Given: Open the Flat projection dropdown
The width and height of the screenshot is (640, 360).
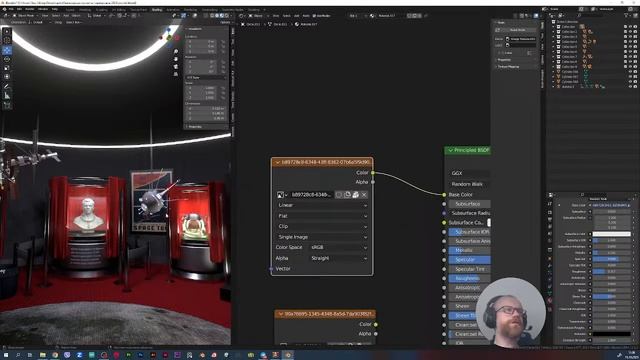Looking at the screenshot, I should pos(322,216).
